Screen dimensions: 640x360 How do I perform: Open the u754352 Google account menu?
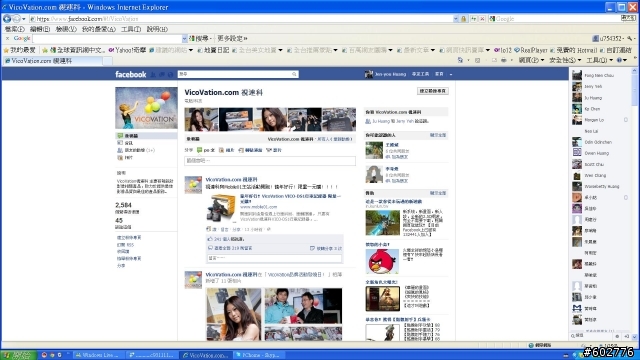point(608,38)
